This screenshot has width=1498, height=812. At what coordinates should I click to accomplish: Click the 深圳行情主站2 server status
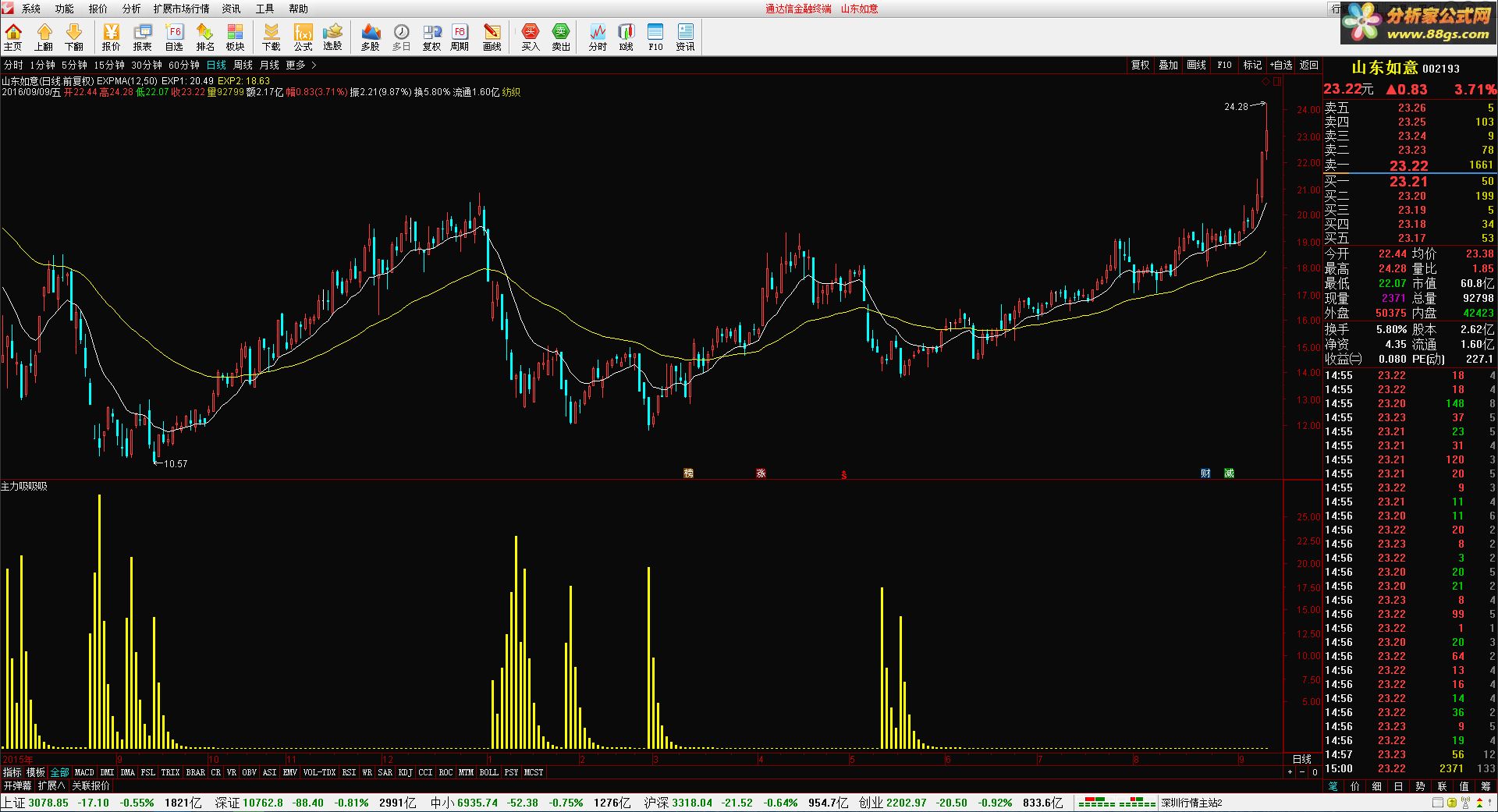tap(1192, 803)
